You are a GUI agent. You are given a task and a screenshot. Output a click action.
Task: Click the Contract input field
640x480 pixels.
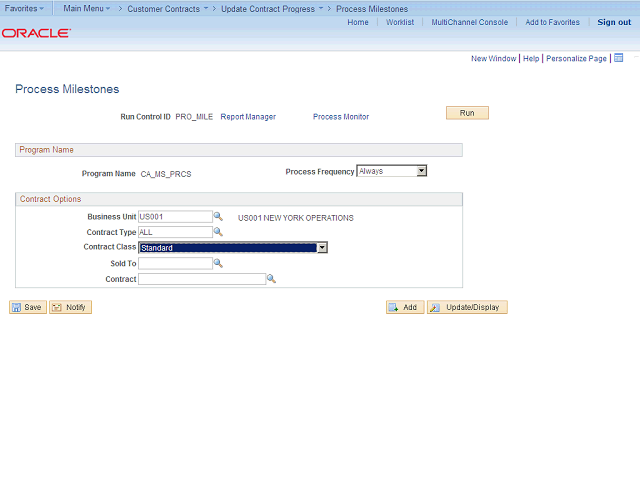(x=202, y=279)
